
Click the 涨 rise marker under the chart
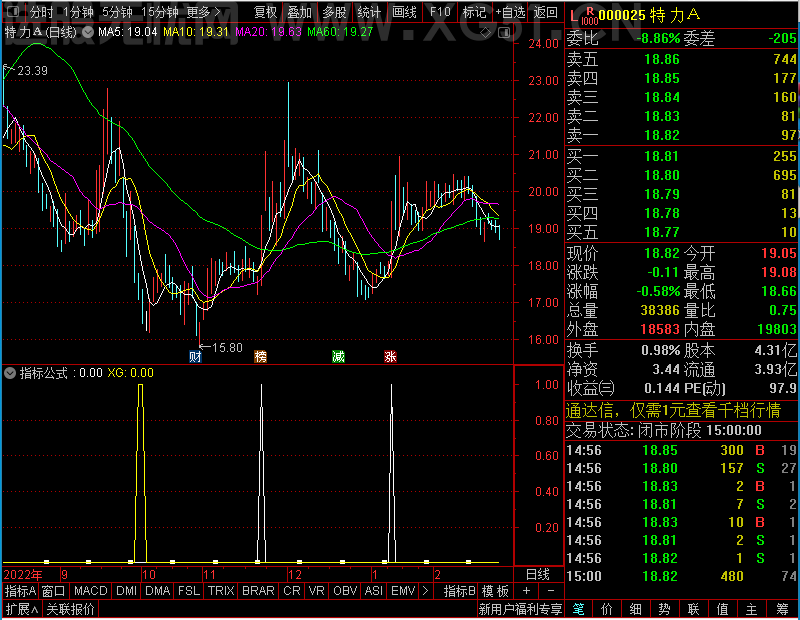click(x=390, y=356)
